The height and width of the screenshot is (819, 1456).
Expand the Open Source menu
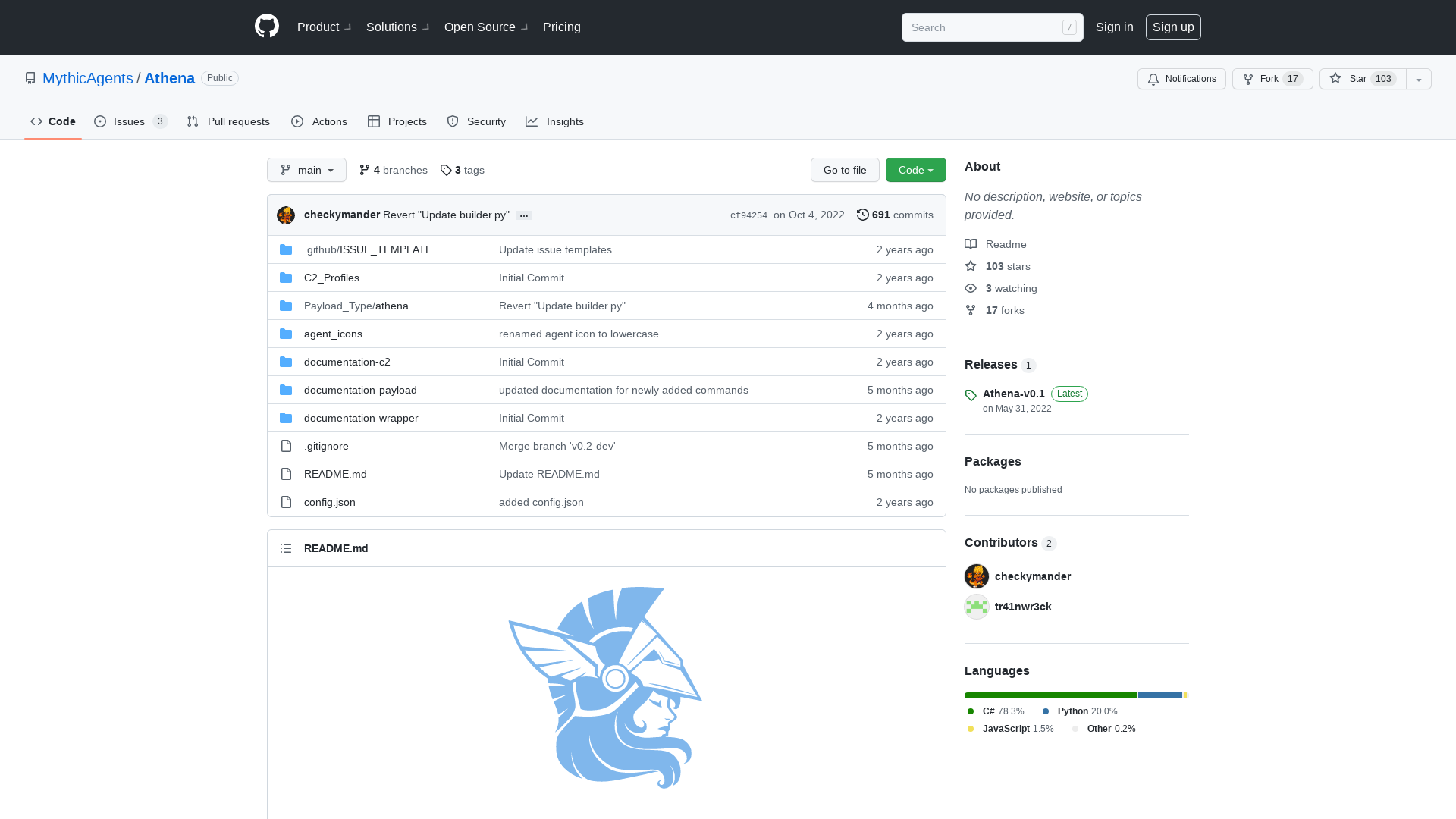(485, 27)
